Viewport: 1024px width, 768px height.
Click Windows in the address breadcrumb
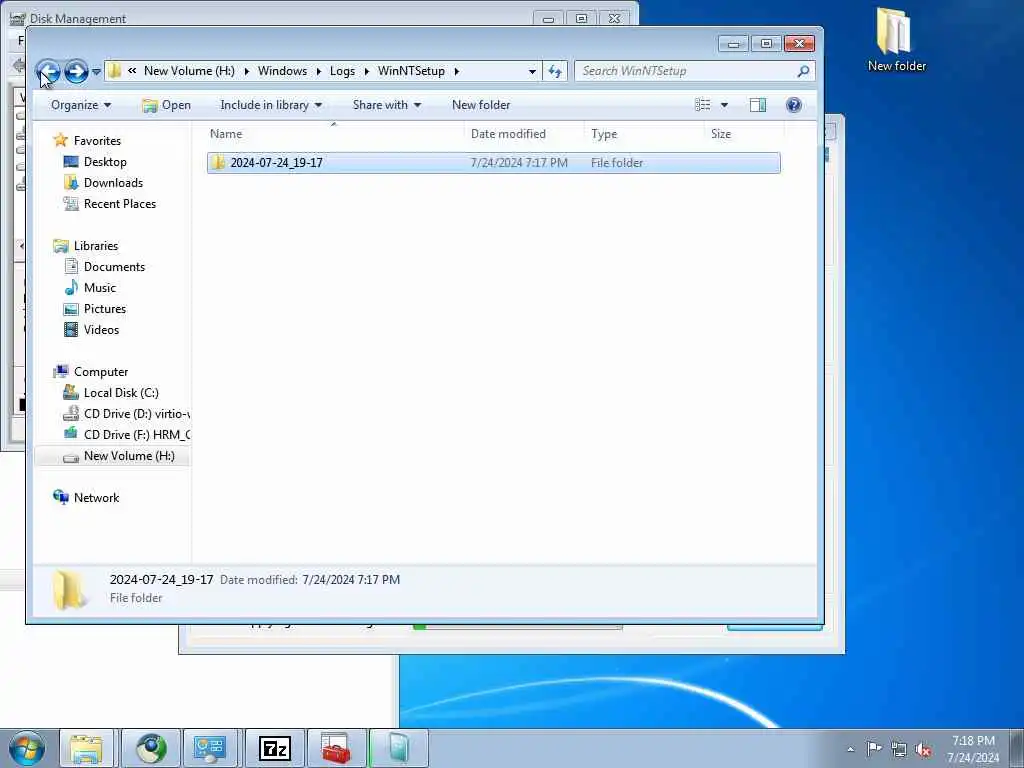coord(282,71)
